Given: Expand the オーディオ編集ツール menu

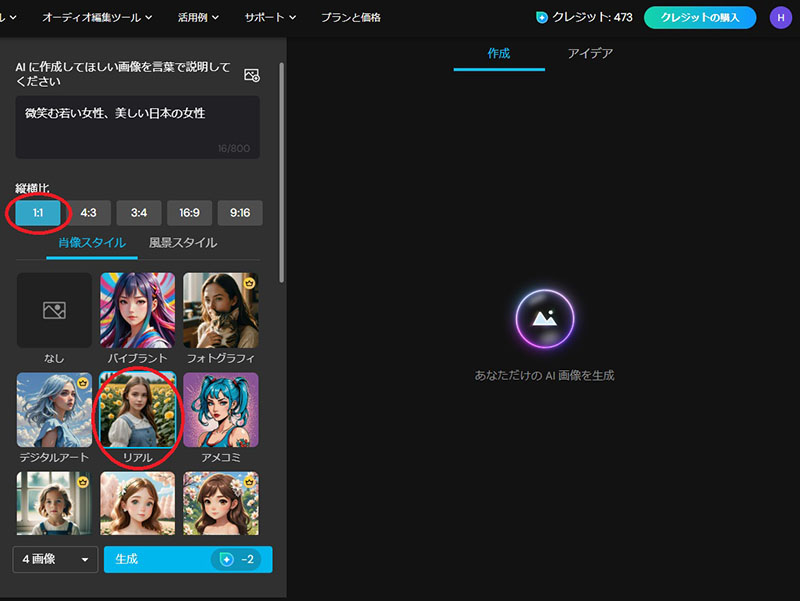Looking at the screenshot, I should coord(97,18).
